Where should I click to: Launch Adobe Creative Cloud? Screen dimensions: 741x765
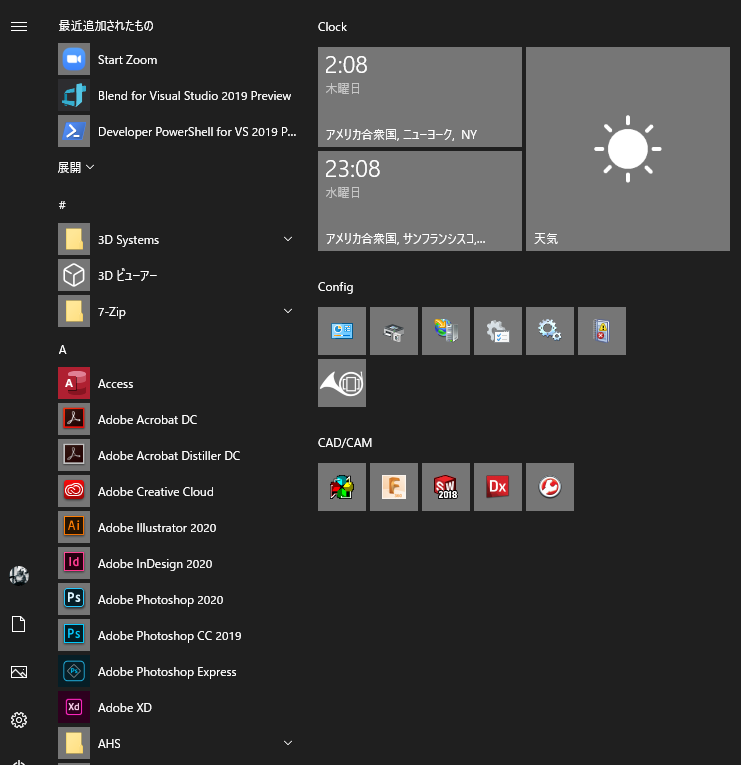tap(178, 491)
